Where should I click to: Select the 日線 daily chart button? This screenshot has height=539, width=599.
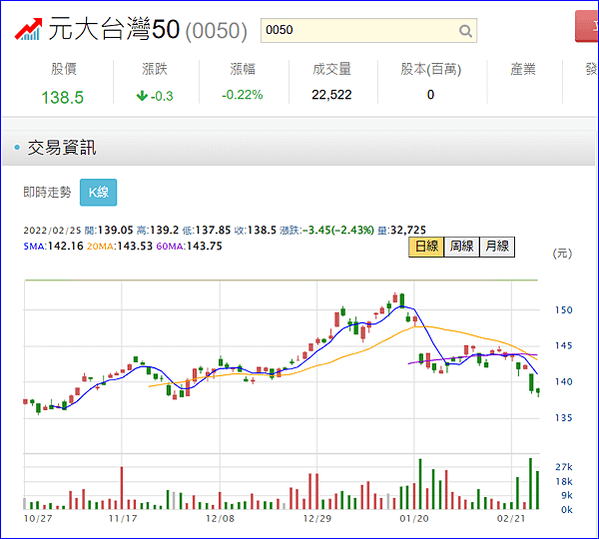pos(426,246)
